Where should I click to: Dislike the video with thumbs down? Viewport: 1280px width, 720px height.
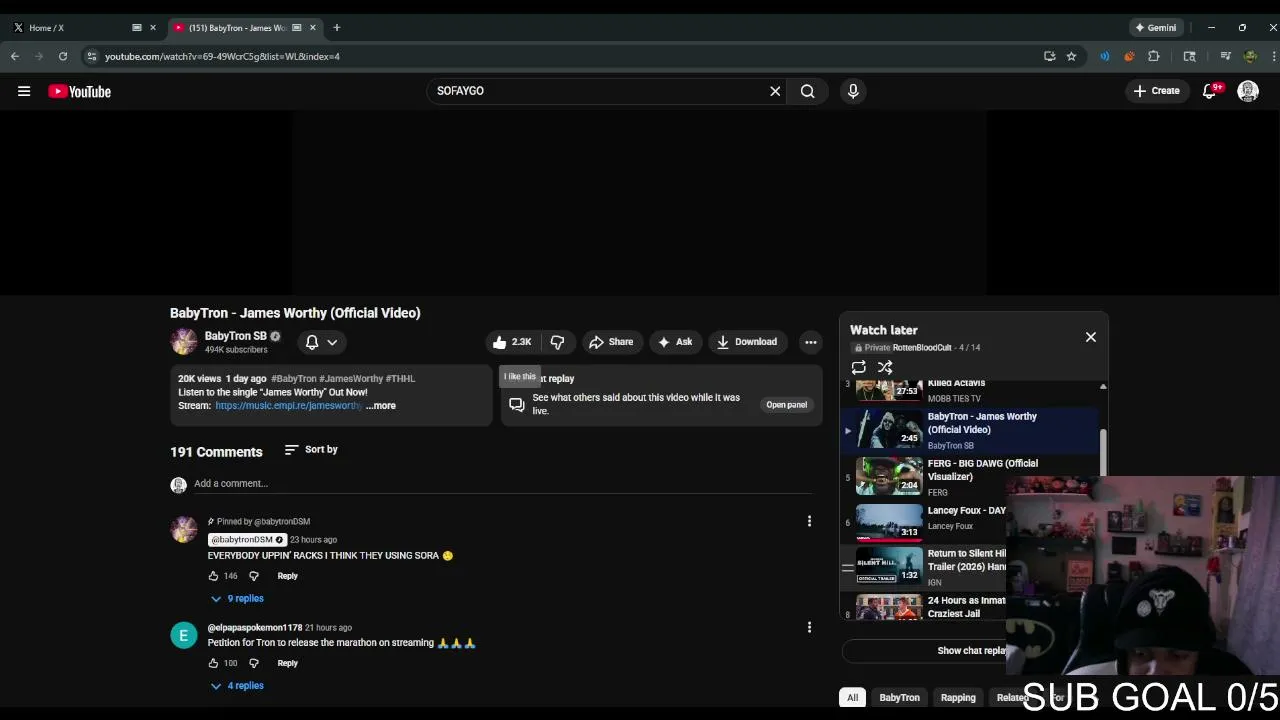(x=557, y=342)
